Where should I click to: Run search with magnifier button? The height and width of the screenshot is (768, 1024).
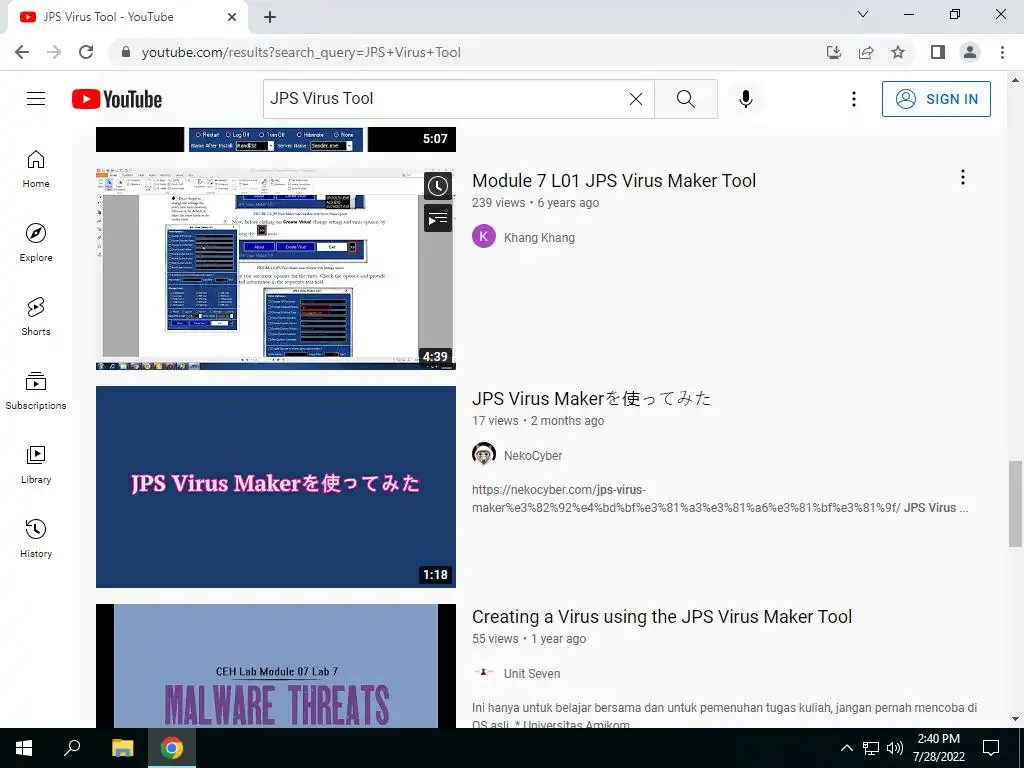(686, 99)
